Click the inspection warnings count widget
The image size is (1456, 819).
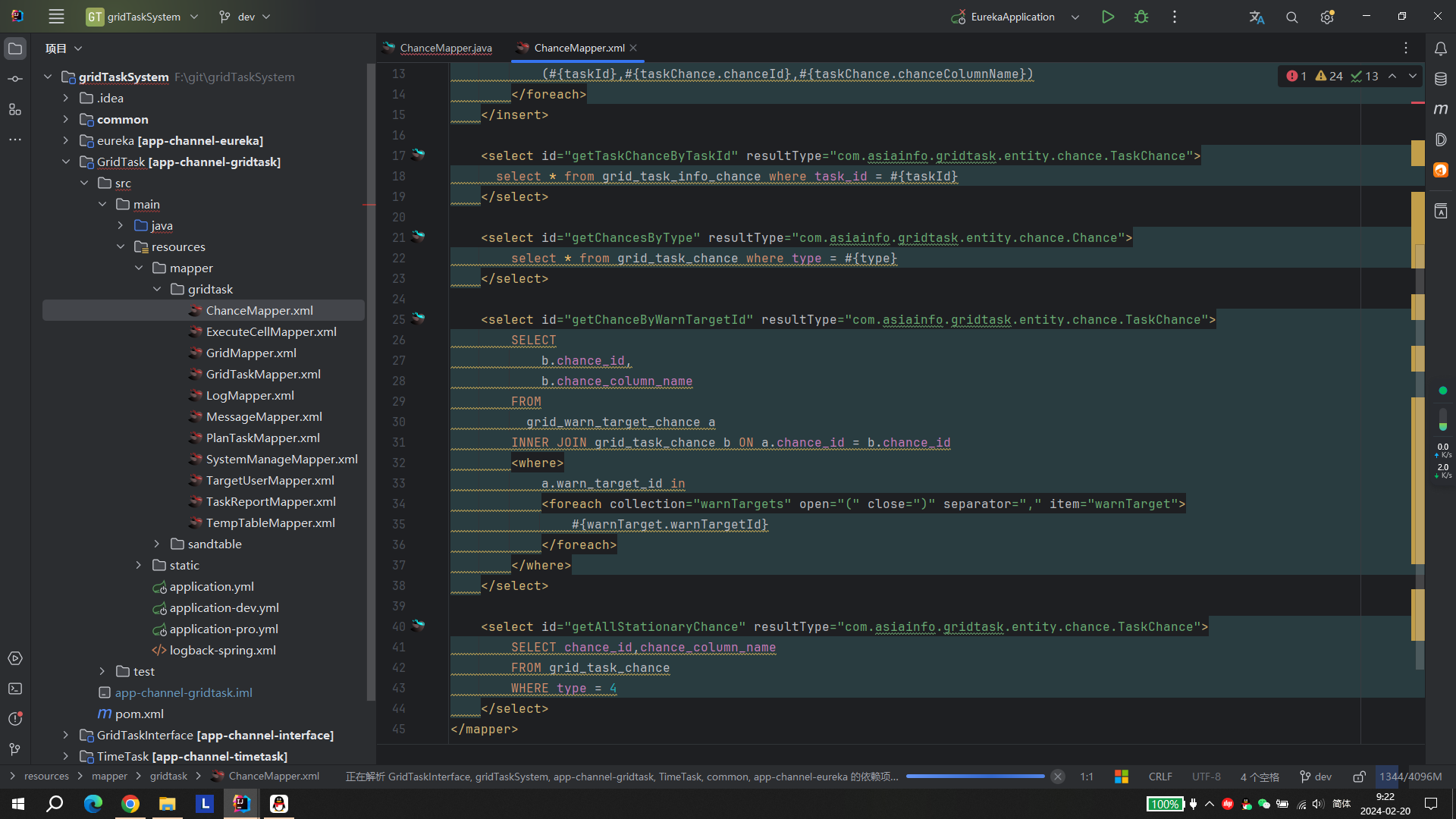point(1329,76)
